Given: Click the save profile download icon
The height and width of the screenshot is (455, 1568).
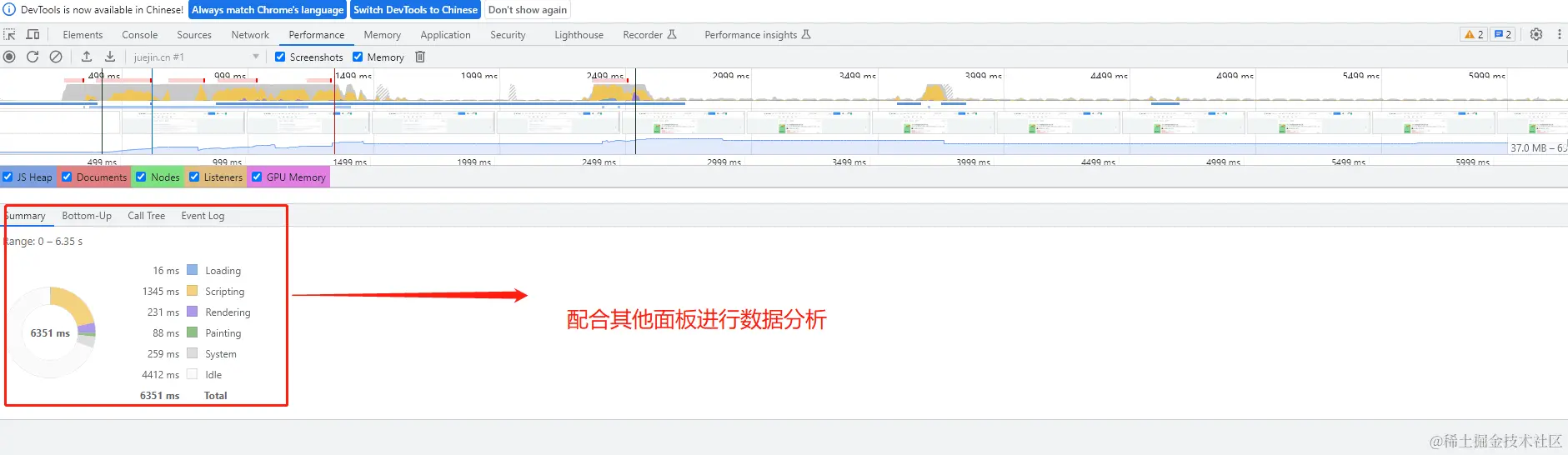Looking at the screenshot, I should pos(110,57).
